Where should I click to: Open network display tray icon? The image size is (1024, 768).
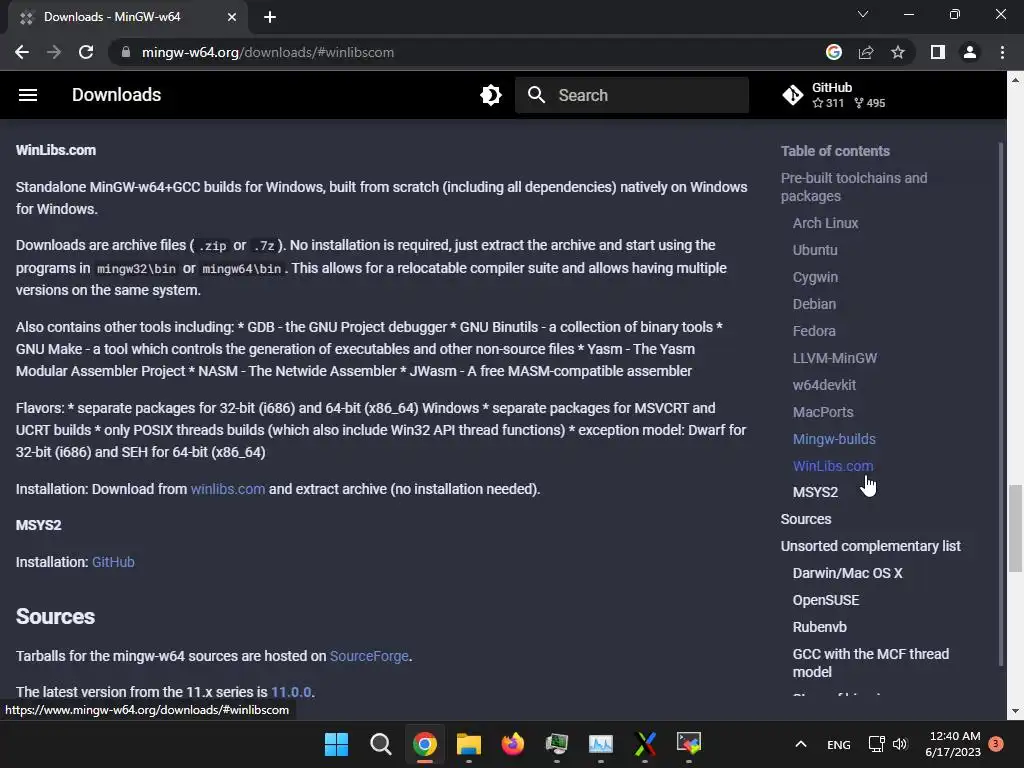click(876, 744)
